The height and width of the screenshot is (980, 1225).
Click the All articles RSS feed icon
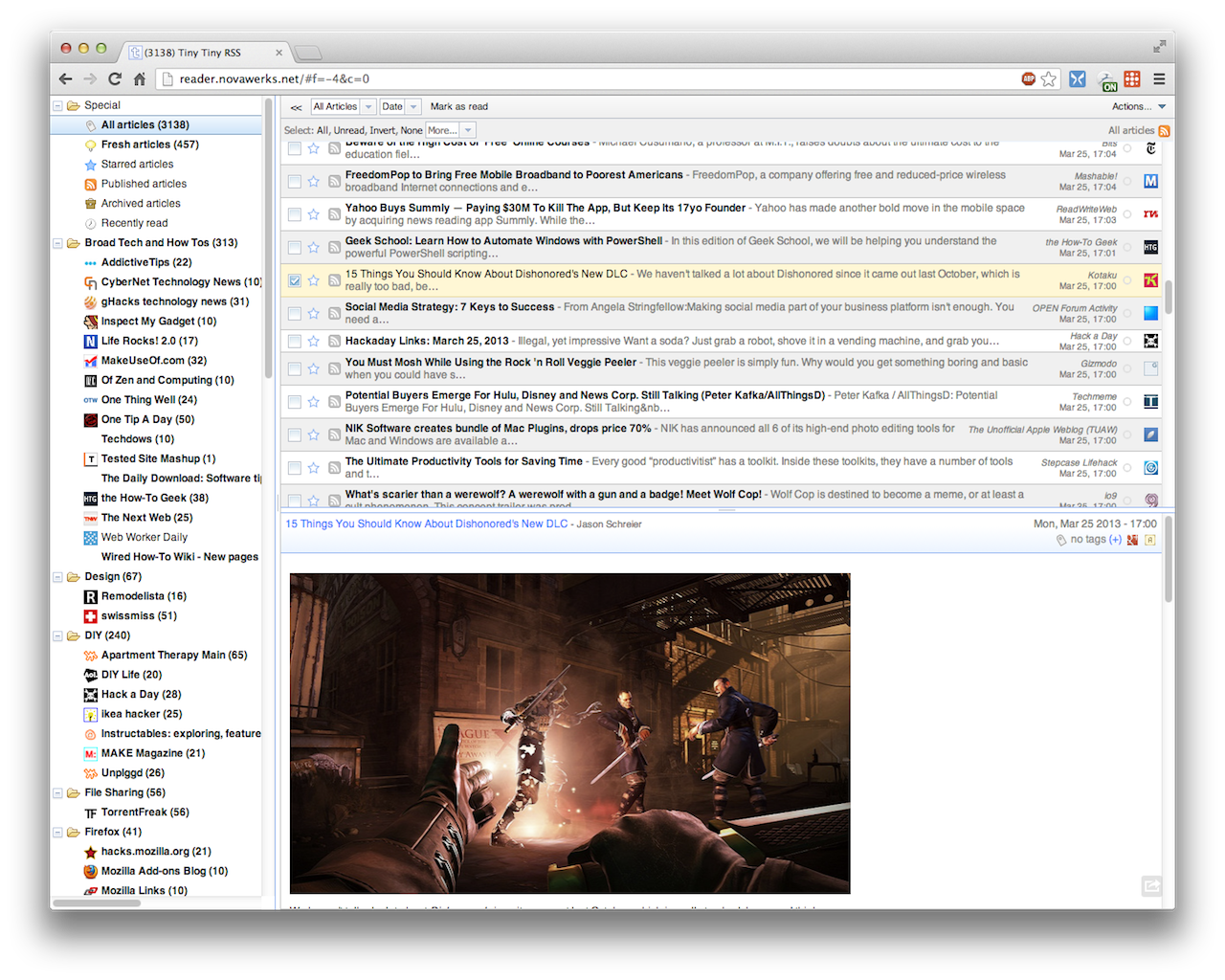(1164, 130)
